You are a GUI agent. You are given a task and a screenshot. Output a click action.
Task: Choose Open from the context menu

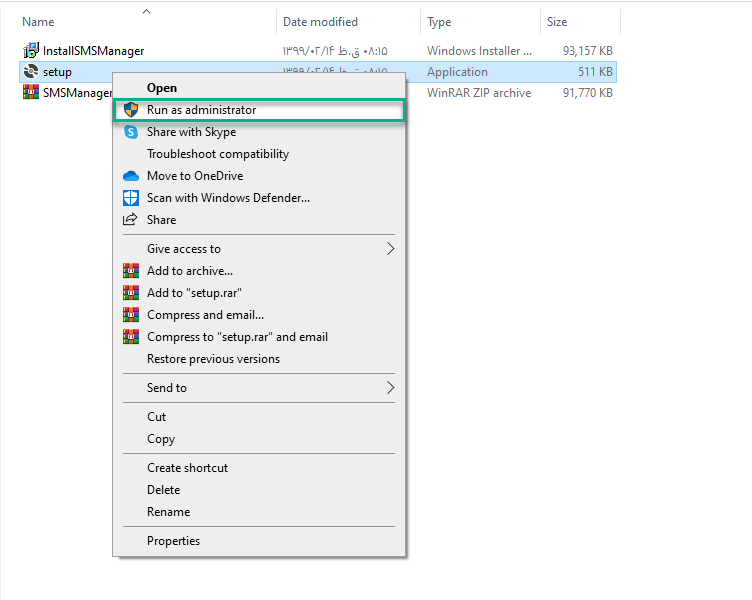pos(259,88)
